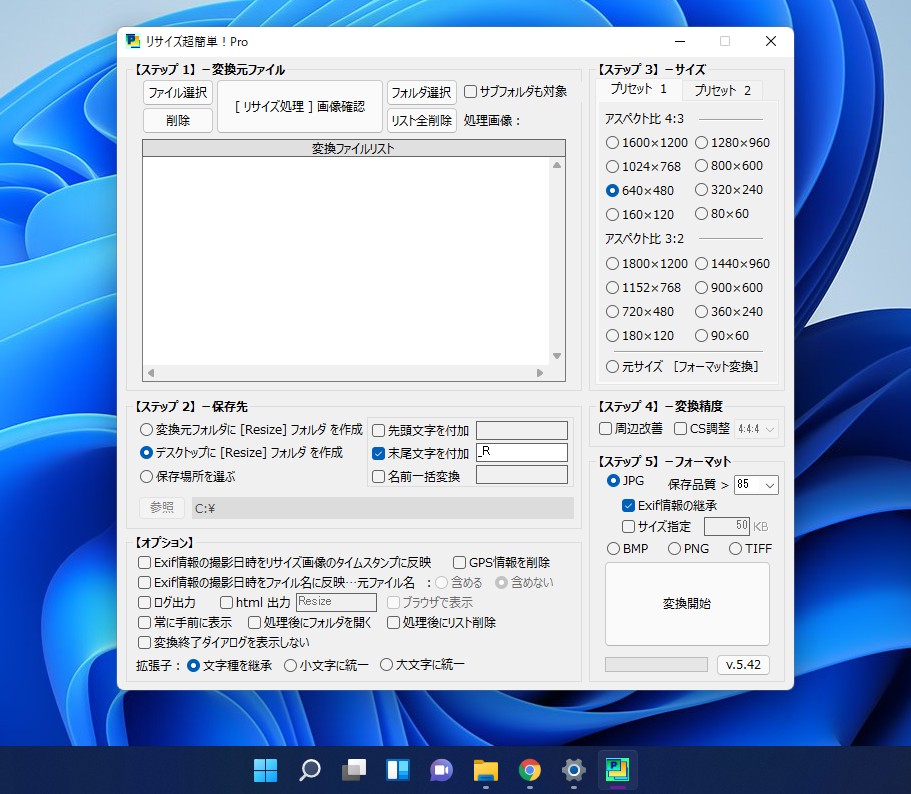Open taskbar Search
The width and height of the screenshot is (911, 794).
pos(310,770)
